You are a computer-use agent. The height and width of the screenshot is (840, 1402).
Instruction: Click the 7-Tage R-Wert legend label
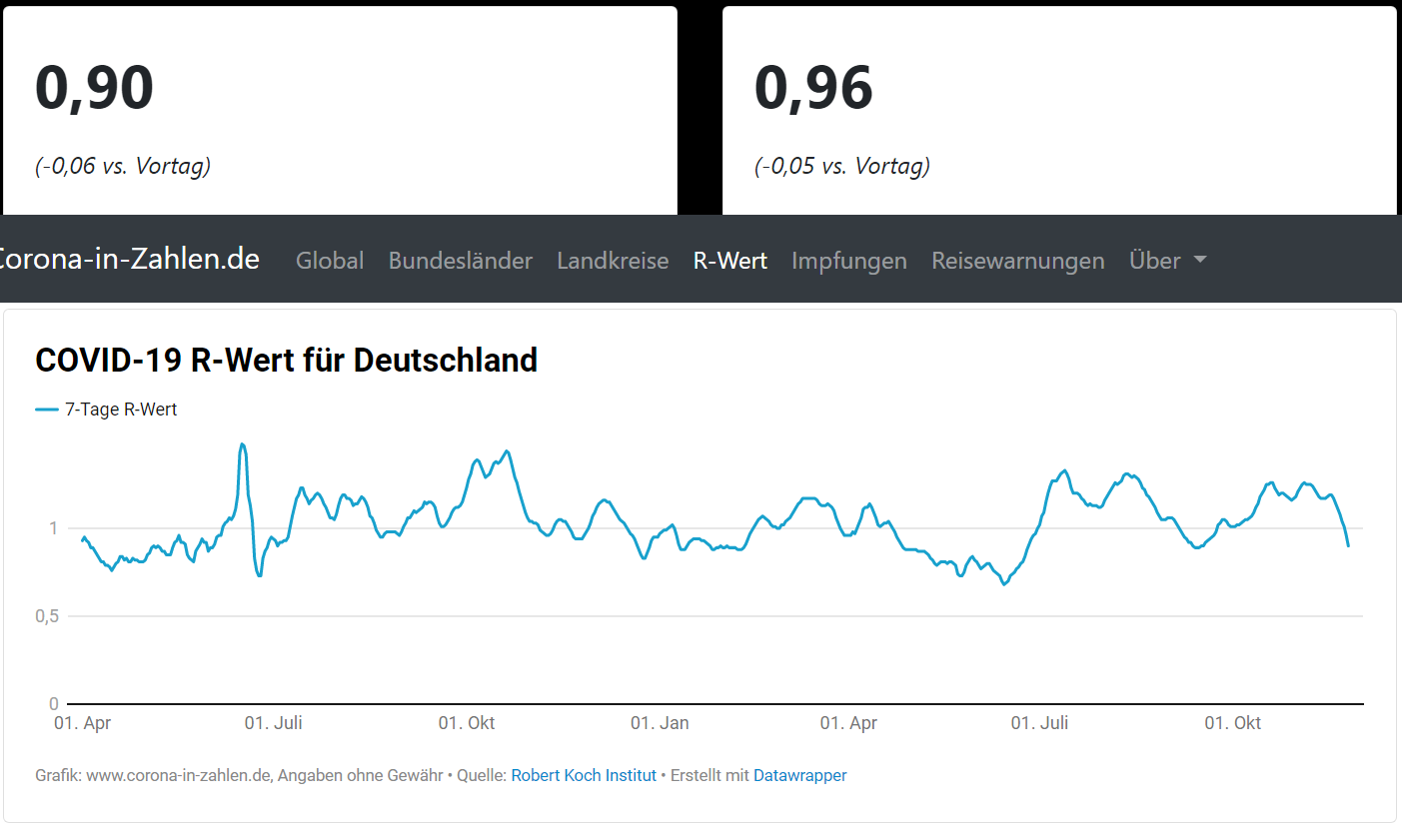pos(121,410)
